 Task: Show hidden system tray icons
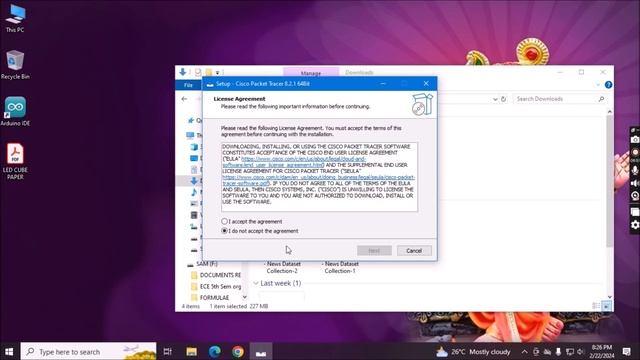tap(525, 351)
